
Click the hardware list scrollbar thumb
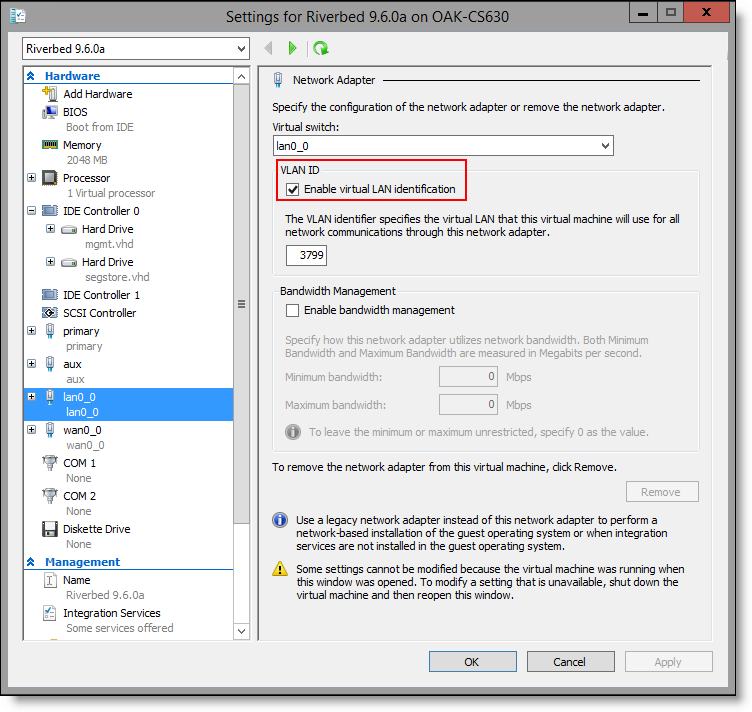[x=241, y=304]
